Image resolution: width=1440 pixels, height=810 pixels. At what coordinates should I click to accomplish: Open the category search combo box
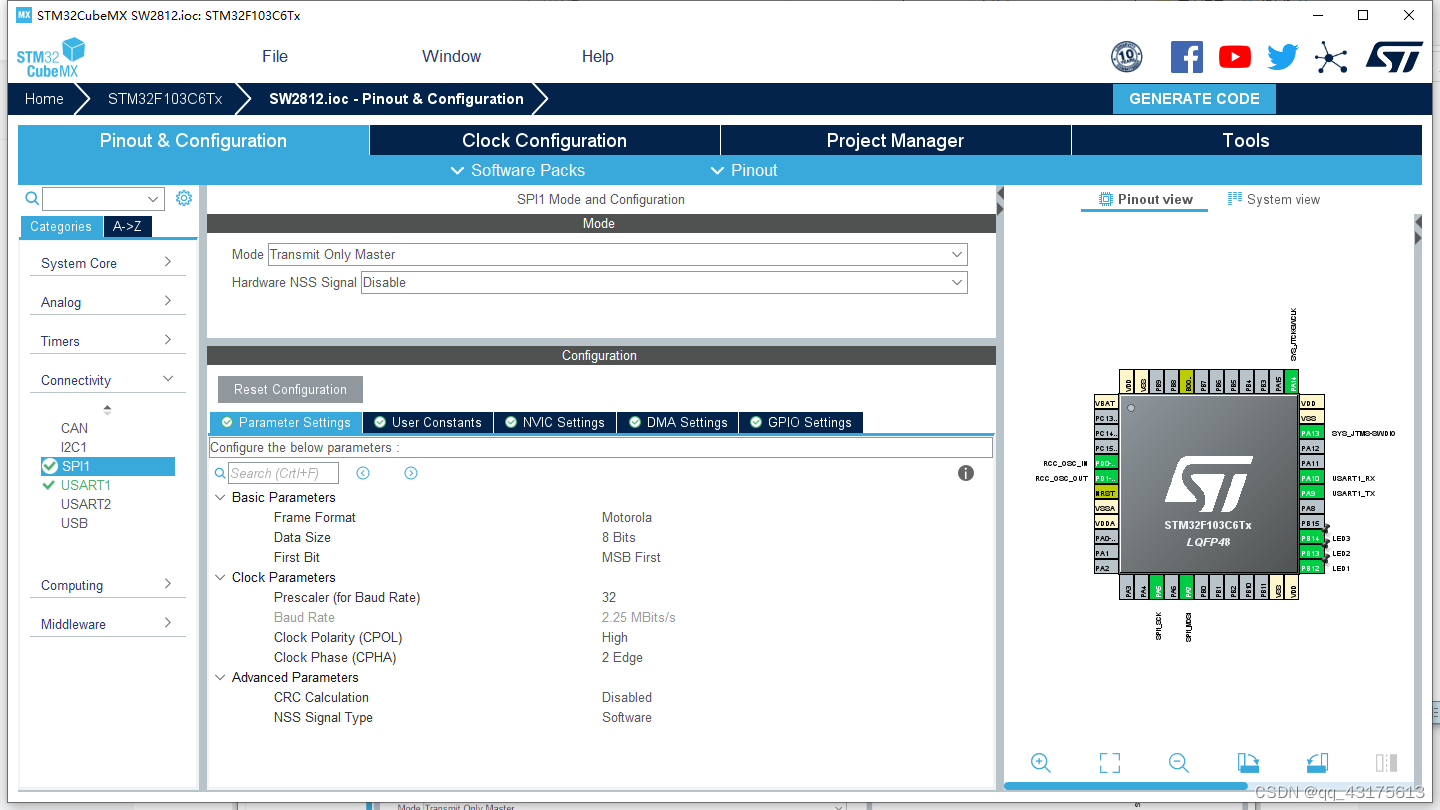103,198
